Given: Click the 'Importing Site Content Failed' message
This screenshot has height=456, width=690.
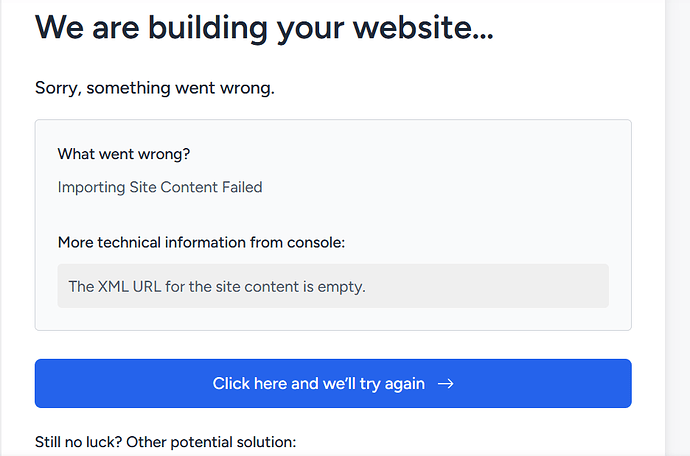Looking at the screenshot, I should tap(160, 187).
